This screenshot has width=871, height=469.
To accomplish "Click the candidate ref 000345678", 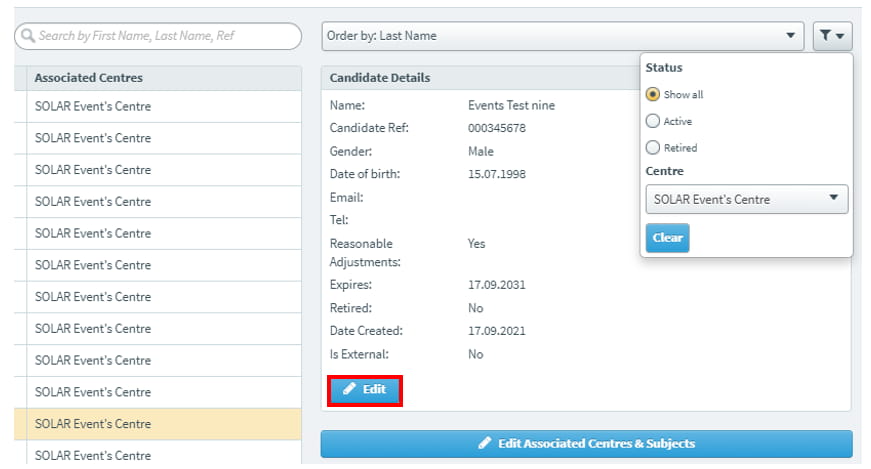I will pyautogui.click(x=496, y=128).
